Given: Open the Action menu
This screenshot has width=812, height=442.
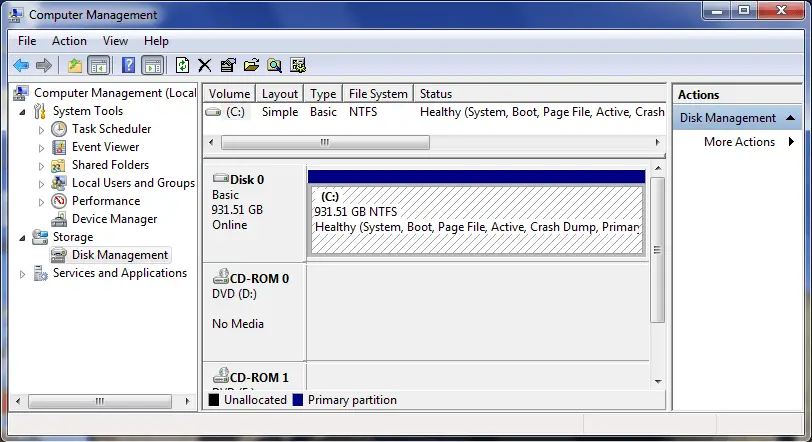Looking at the screenshot, I should point(69,41).
